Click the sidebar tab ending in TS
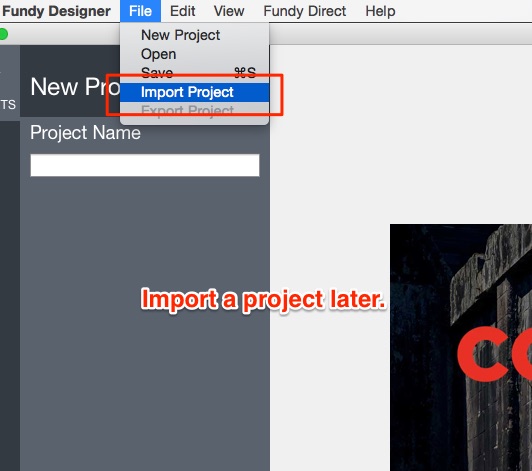This screenshot has width=532, height=471. [x=8, y=105]
